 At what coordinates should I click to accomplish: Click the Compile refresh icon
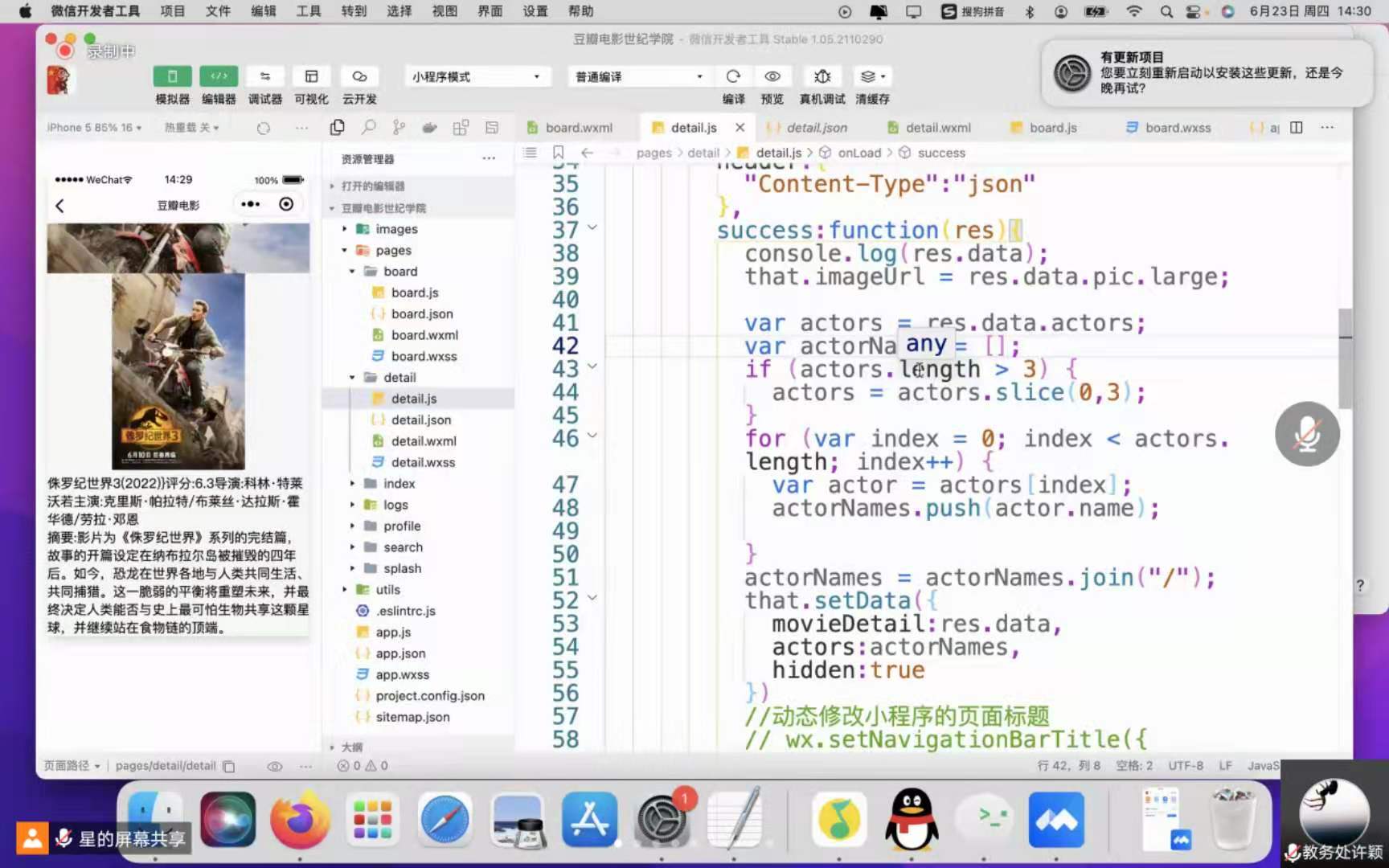(732, 76)
